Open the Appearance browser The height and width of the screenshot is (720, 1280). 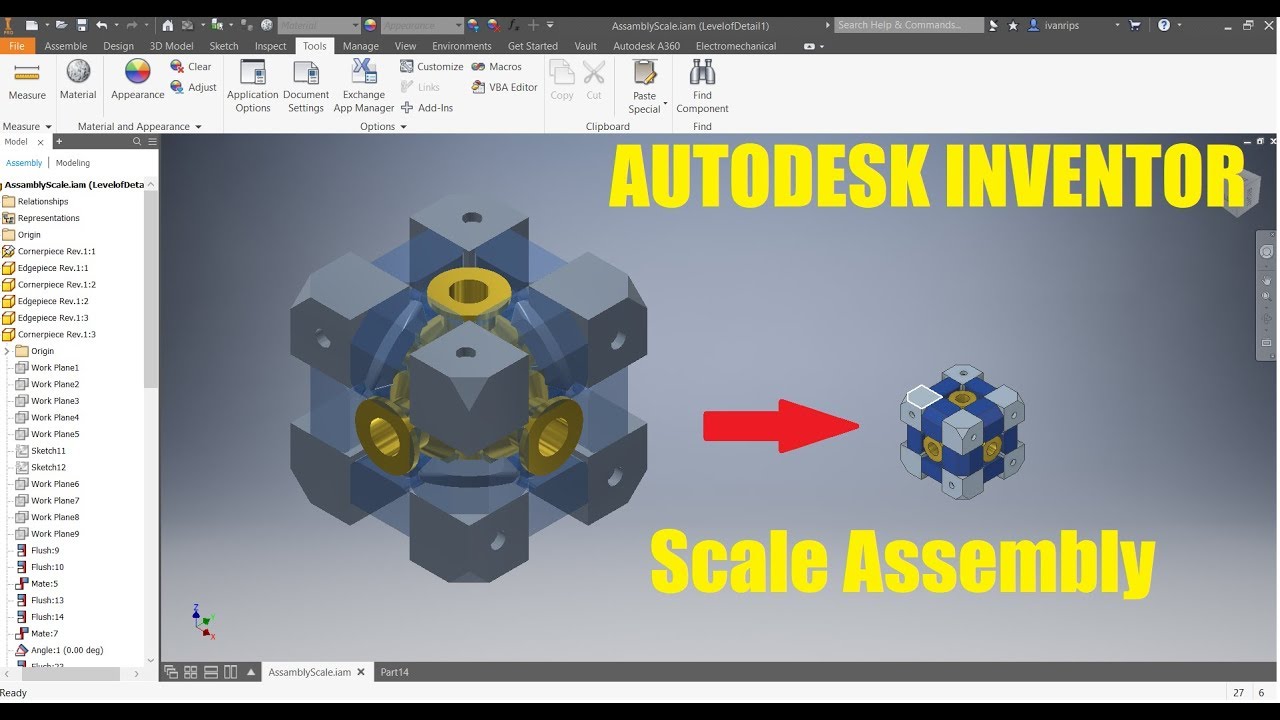137,80
